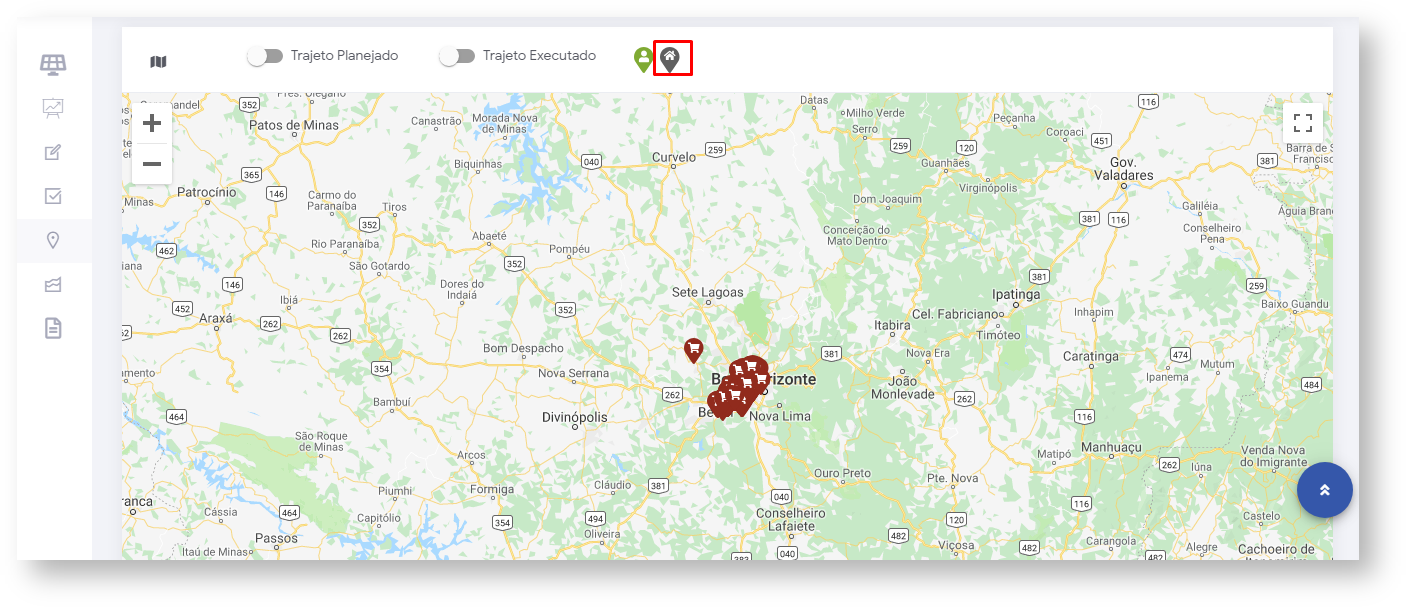
Task: Click the Divinópolis city label
Action: click(575, 416)
